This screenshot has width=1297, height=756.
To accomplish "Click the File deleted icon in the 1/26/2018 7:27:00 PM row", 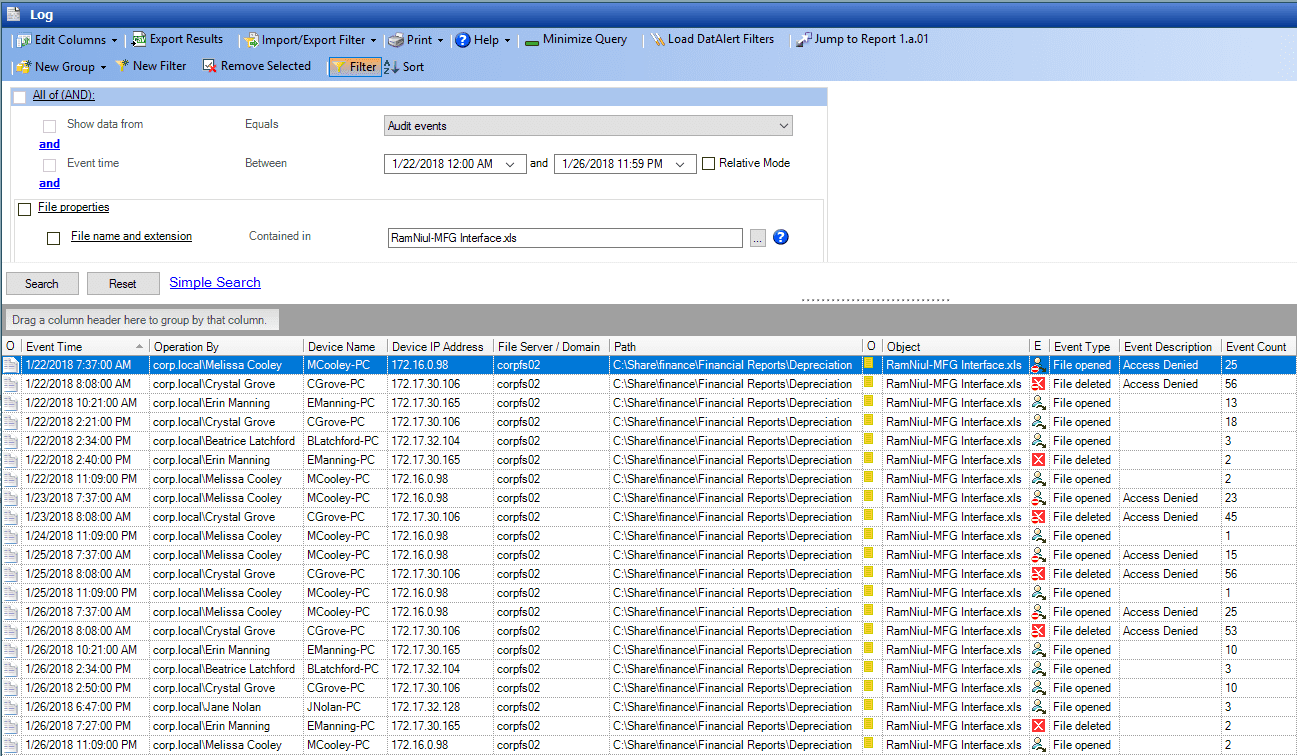I will coord(1038,726).
